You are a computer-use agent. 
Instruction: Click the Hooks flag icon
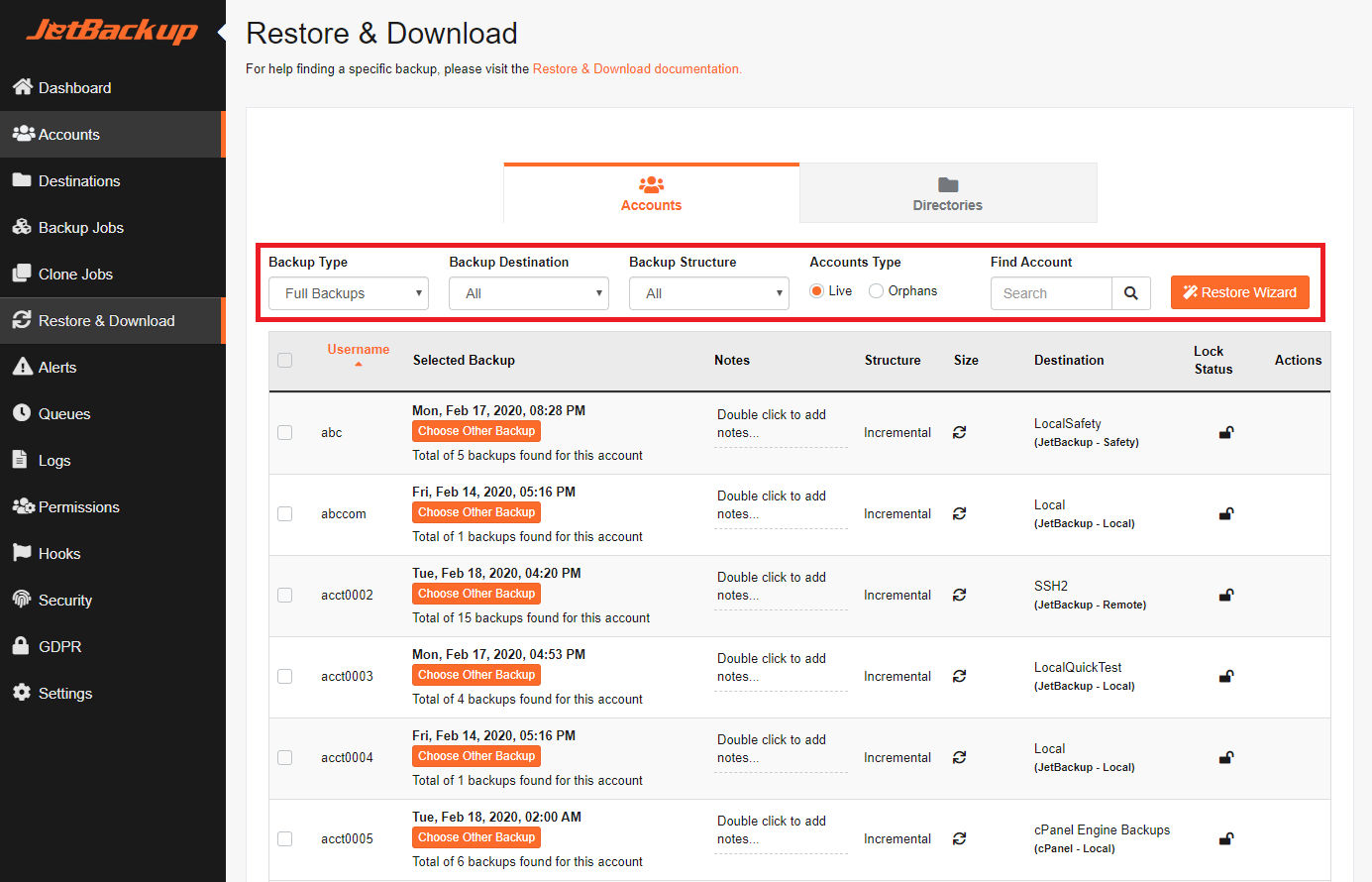pos(22,553)
